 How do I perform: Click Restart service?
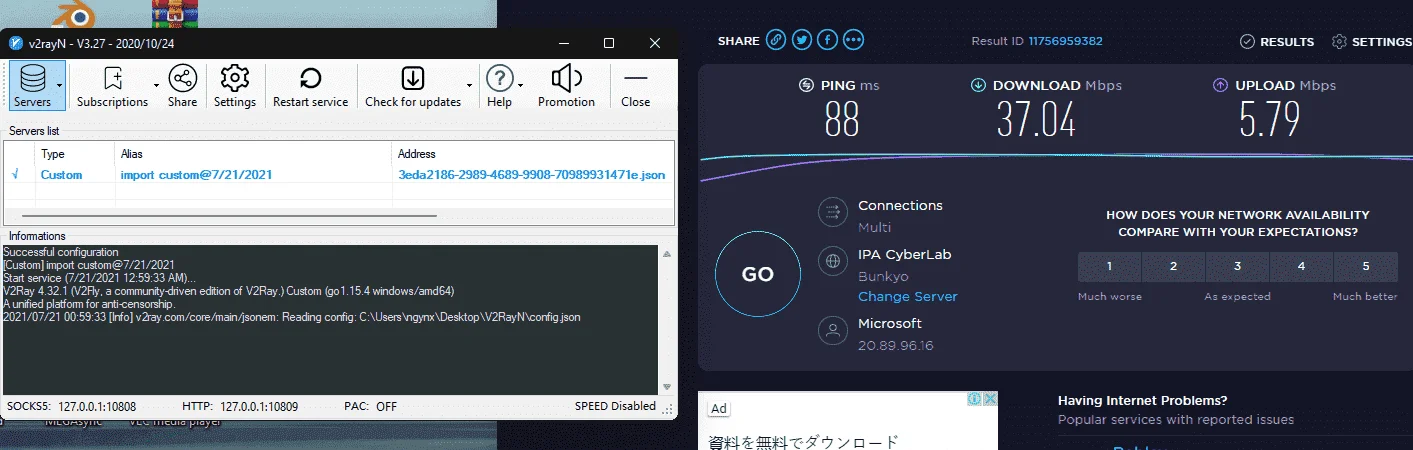coord(310,85)
